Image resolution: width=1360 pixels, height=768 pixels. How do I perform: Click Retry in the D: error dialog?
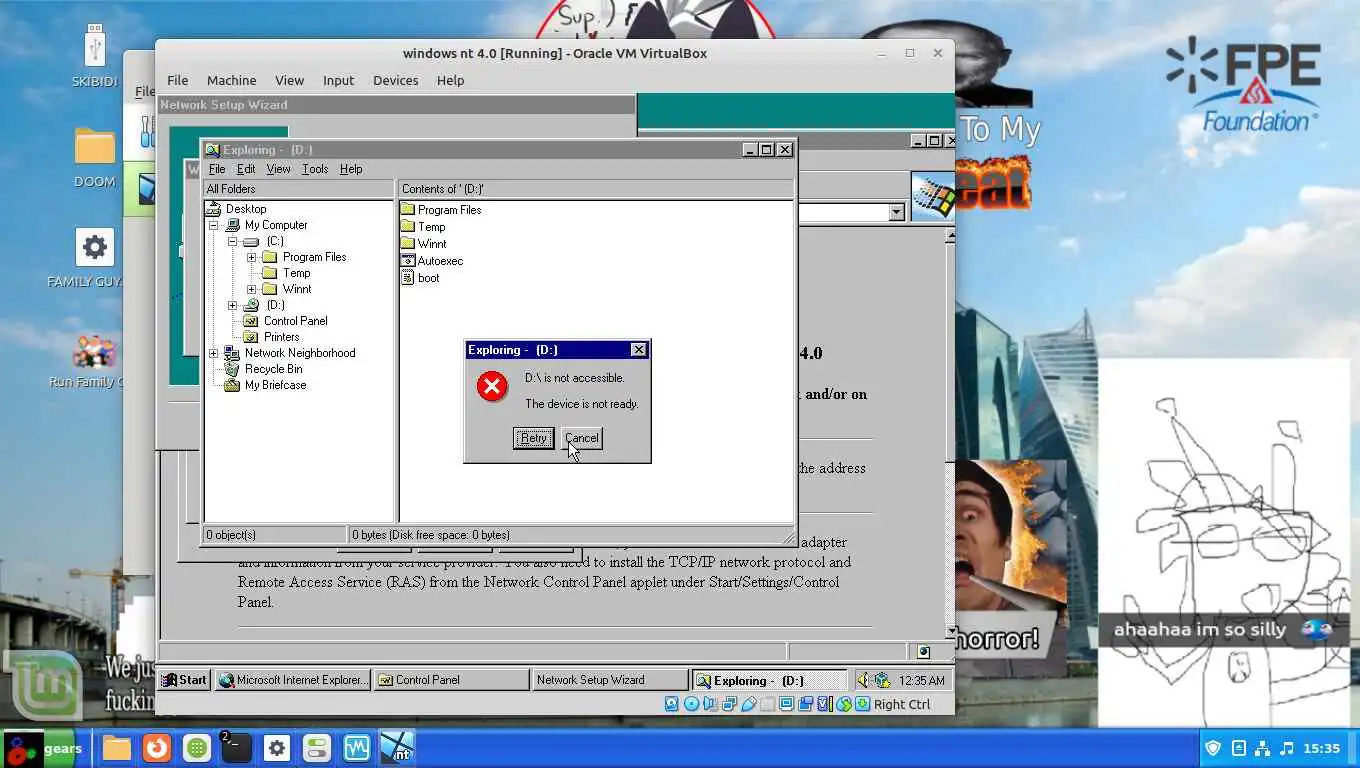[x=533, y=438]
